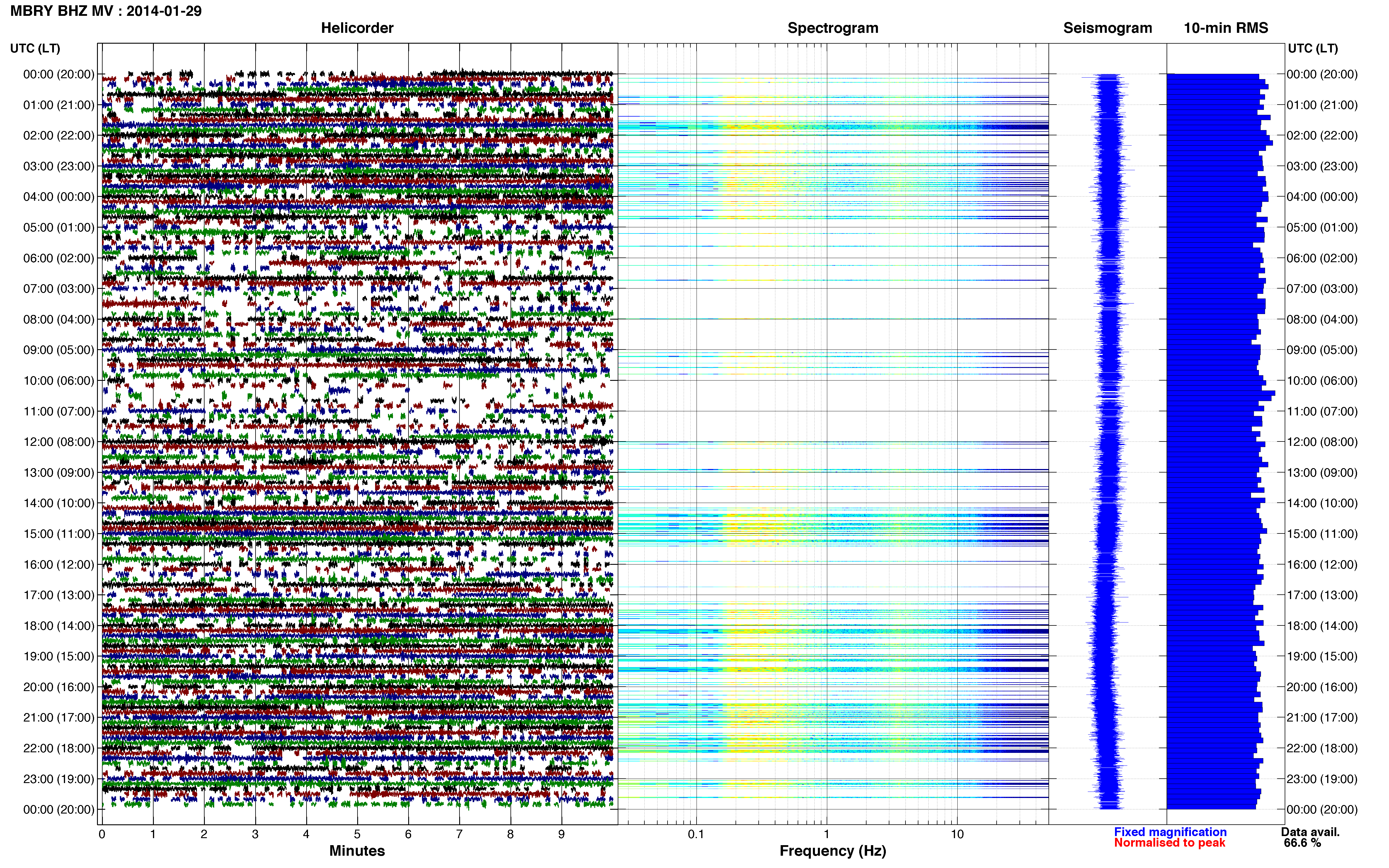Click the right 22:00 (18:00) time label

pyautogui.click(x=1322, y=748)
